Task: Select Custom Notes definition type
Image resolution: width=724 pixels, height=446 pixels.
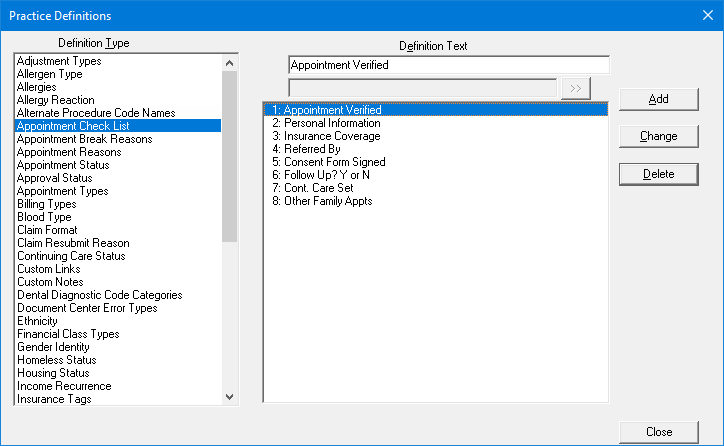Action: coord(118,282)
